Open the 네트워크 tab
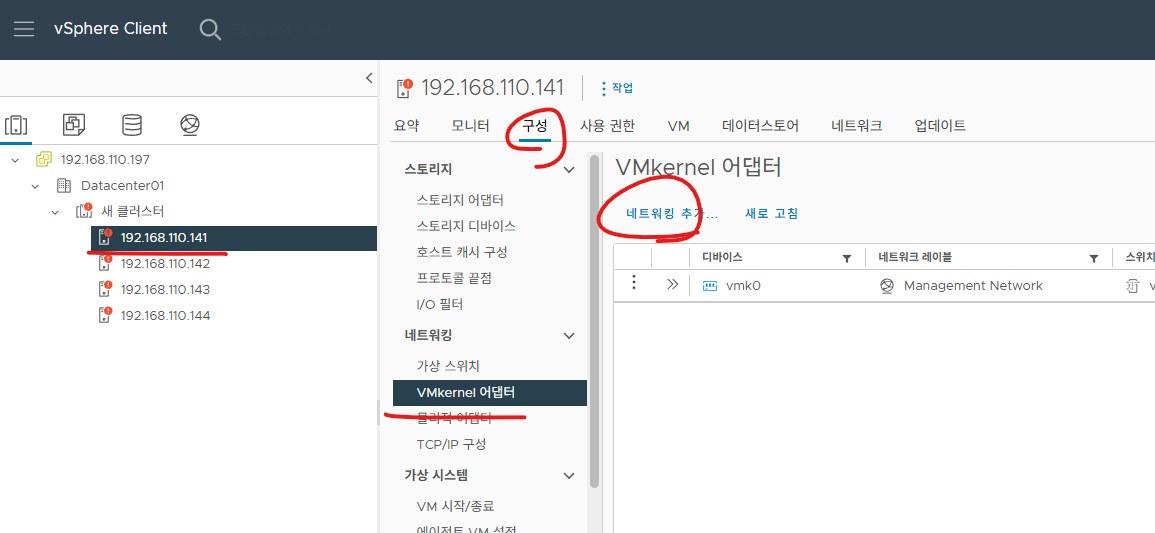Viewport: 1155px width, 533px height. point(857,126)
